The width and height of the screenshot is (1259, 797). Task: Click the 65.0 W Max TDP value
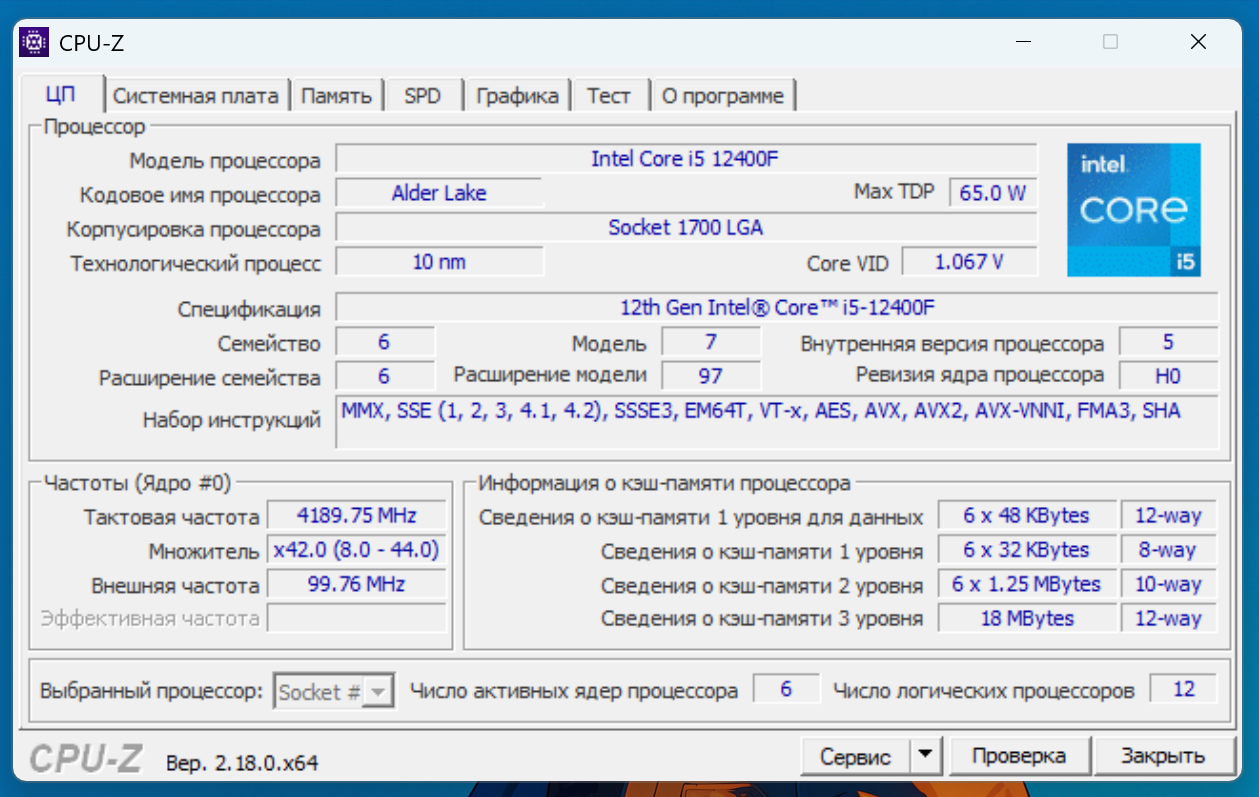tap(993, 193)
